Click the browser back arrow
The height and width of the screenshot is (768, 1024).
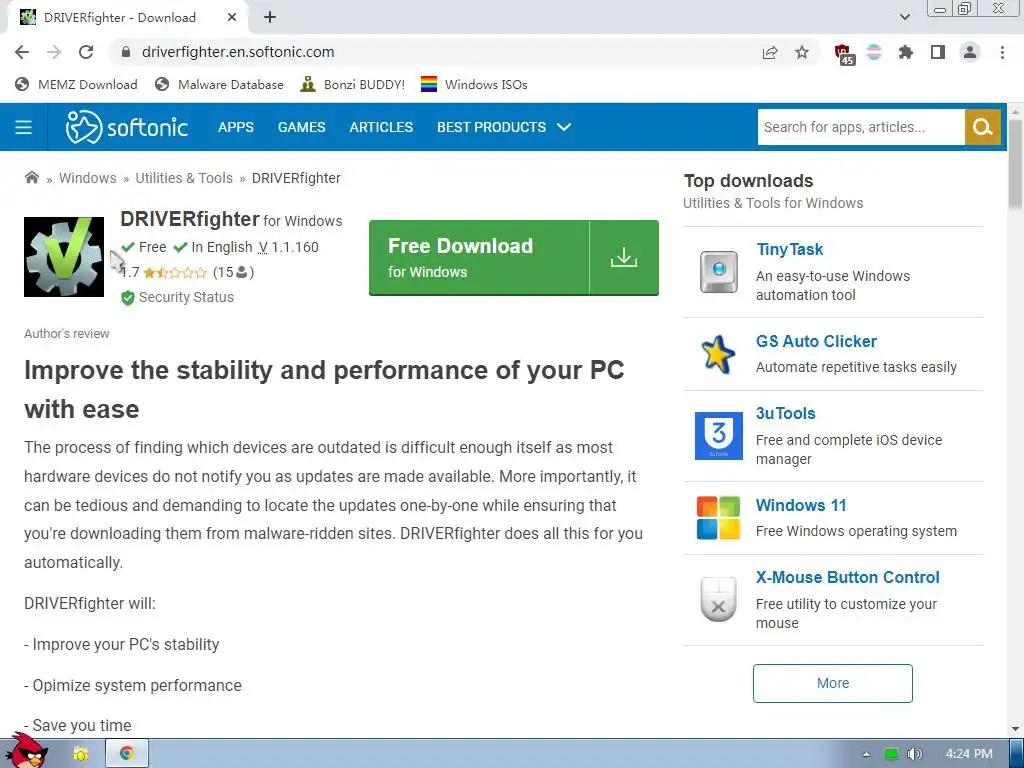click(22, 52)
